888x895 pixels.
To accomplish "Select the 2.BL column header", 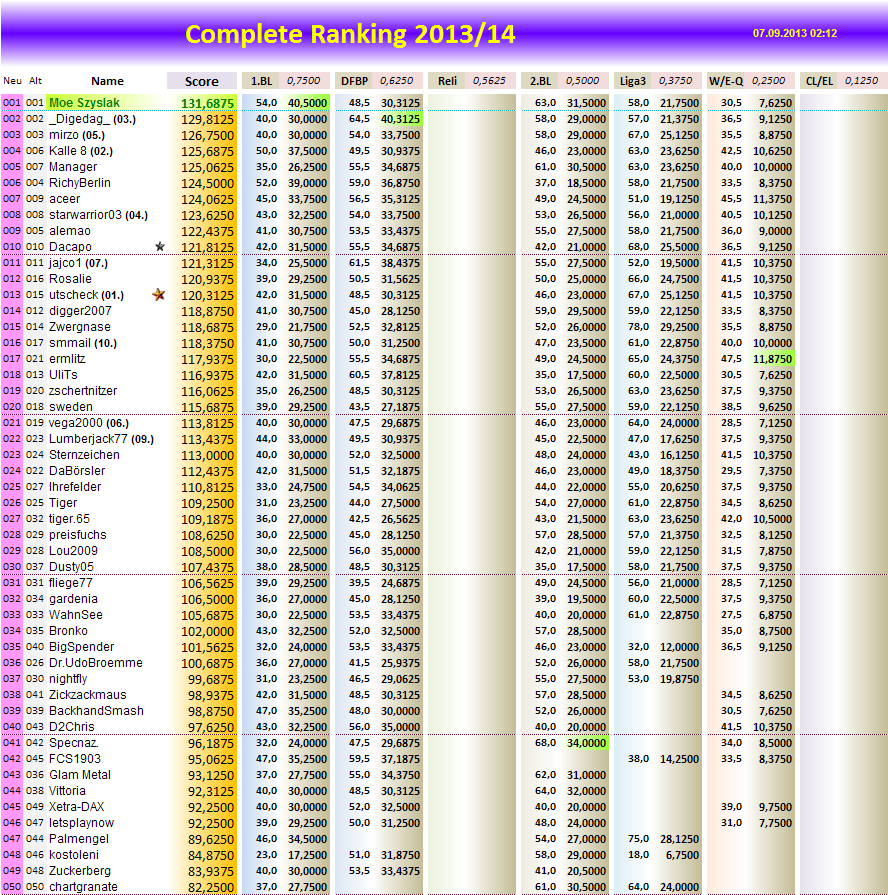I will (x=540, y=81).
